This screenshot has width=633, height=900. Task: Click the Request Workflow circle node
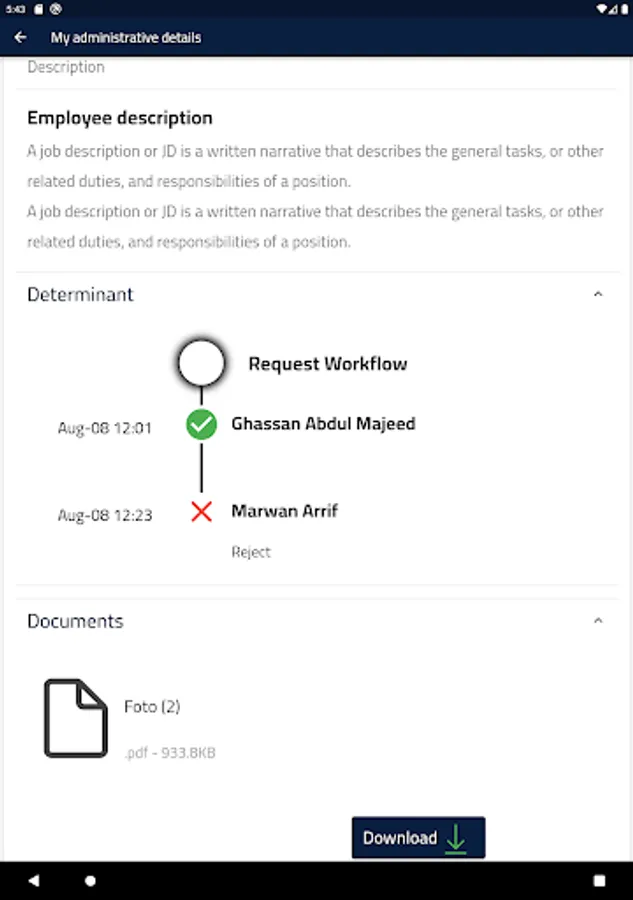click(201, 363)
